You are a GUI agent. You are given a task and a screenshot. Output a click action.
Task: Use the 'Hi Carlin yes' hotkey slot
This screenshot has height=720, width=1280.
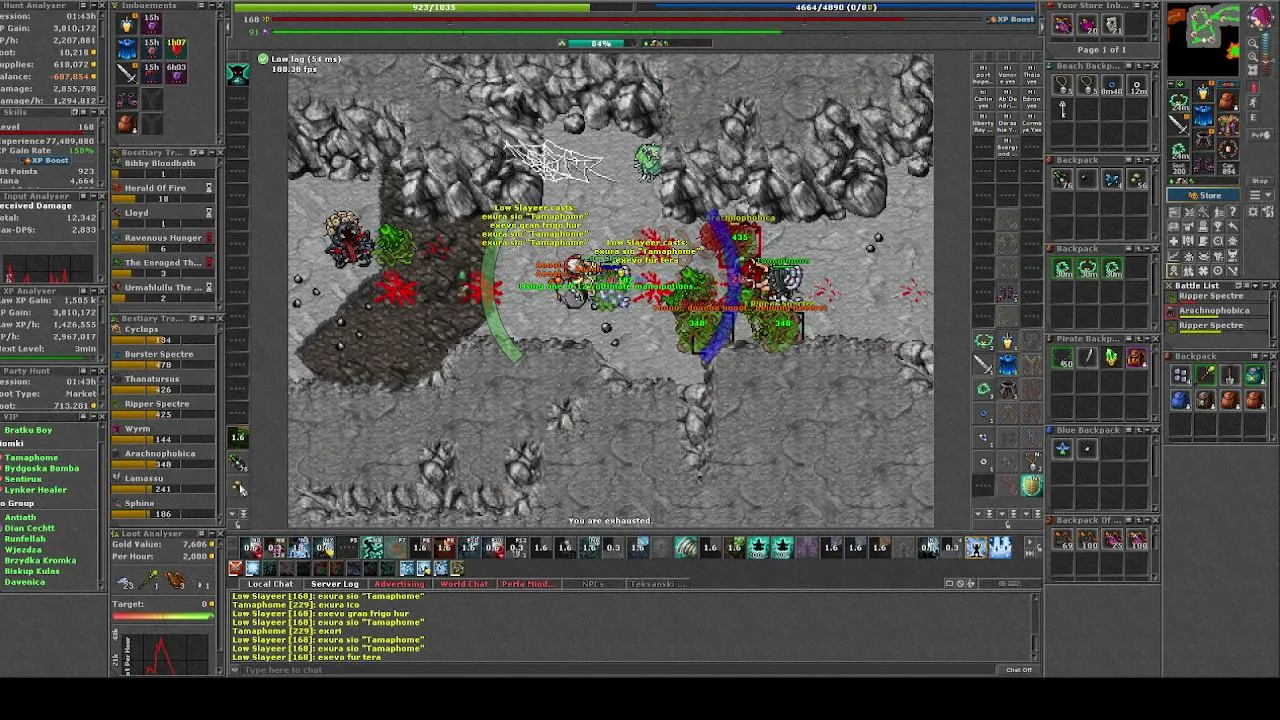pyautogui.click(x=984, y=97)
